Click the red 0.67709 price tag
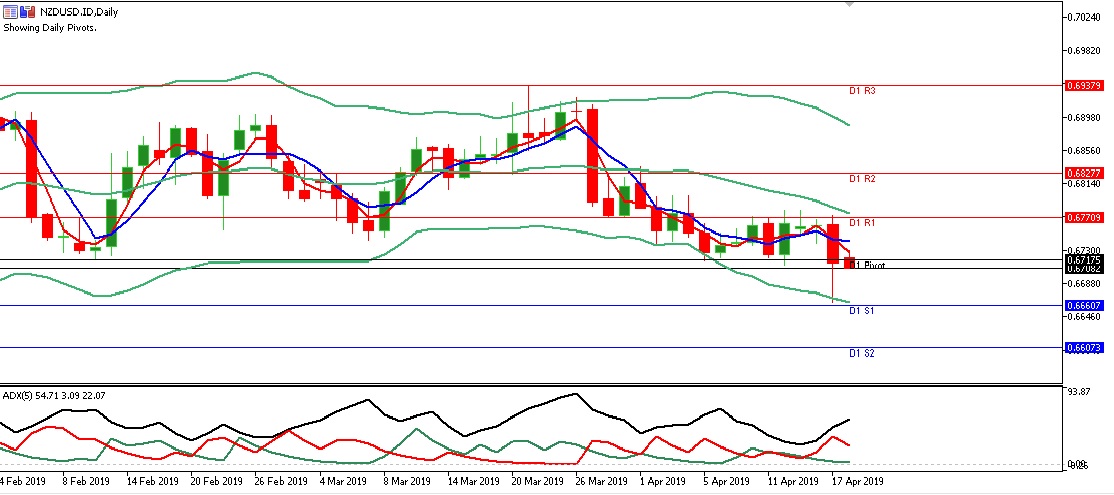The height and width of the screenshot is (495, 1114). 1084,217
